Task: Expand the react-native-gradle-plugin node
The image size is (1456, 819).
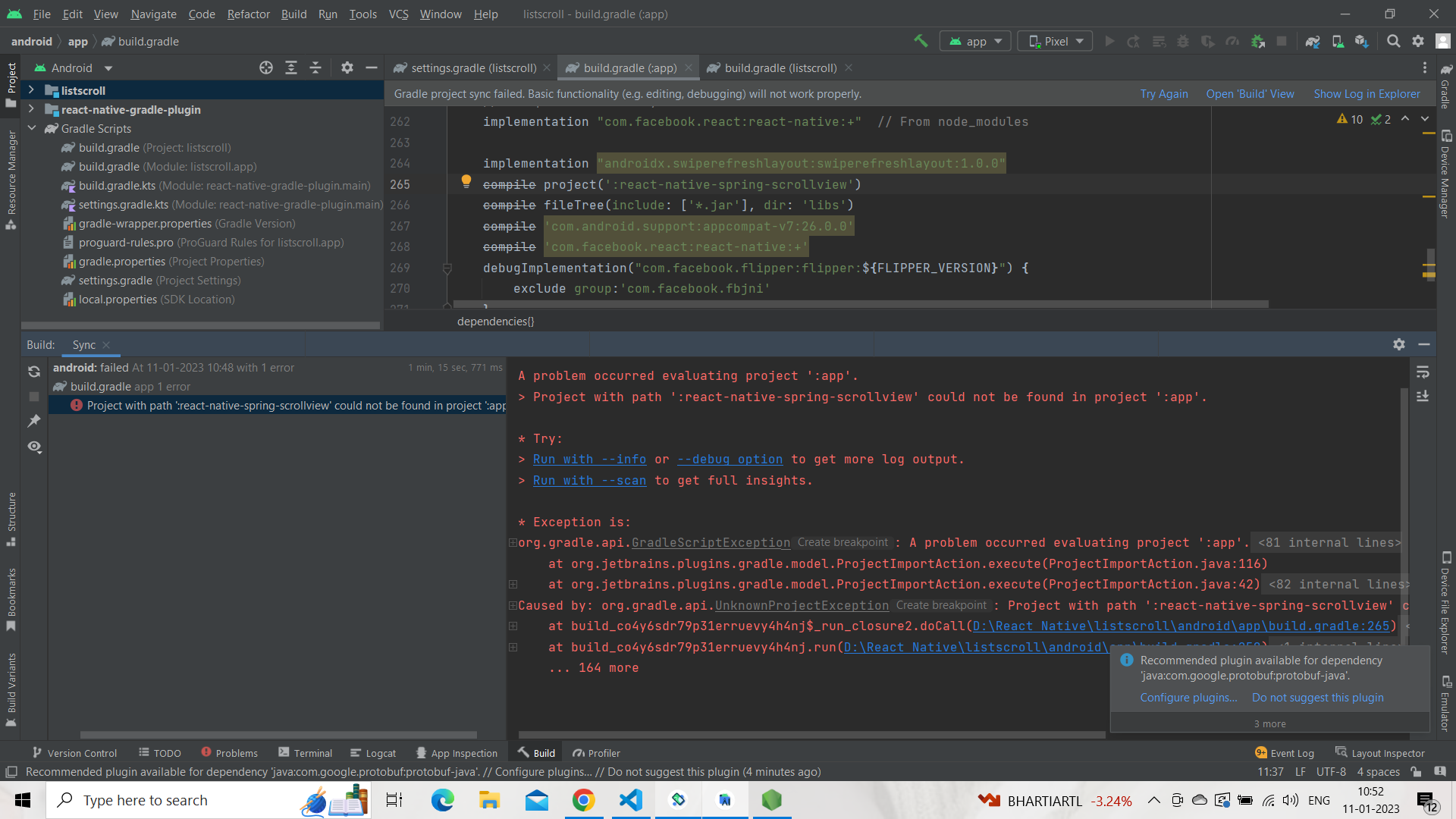Action: pos(31,109)
